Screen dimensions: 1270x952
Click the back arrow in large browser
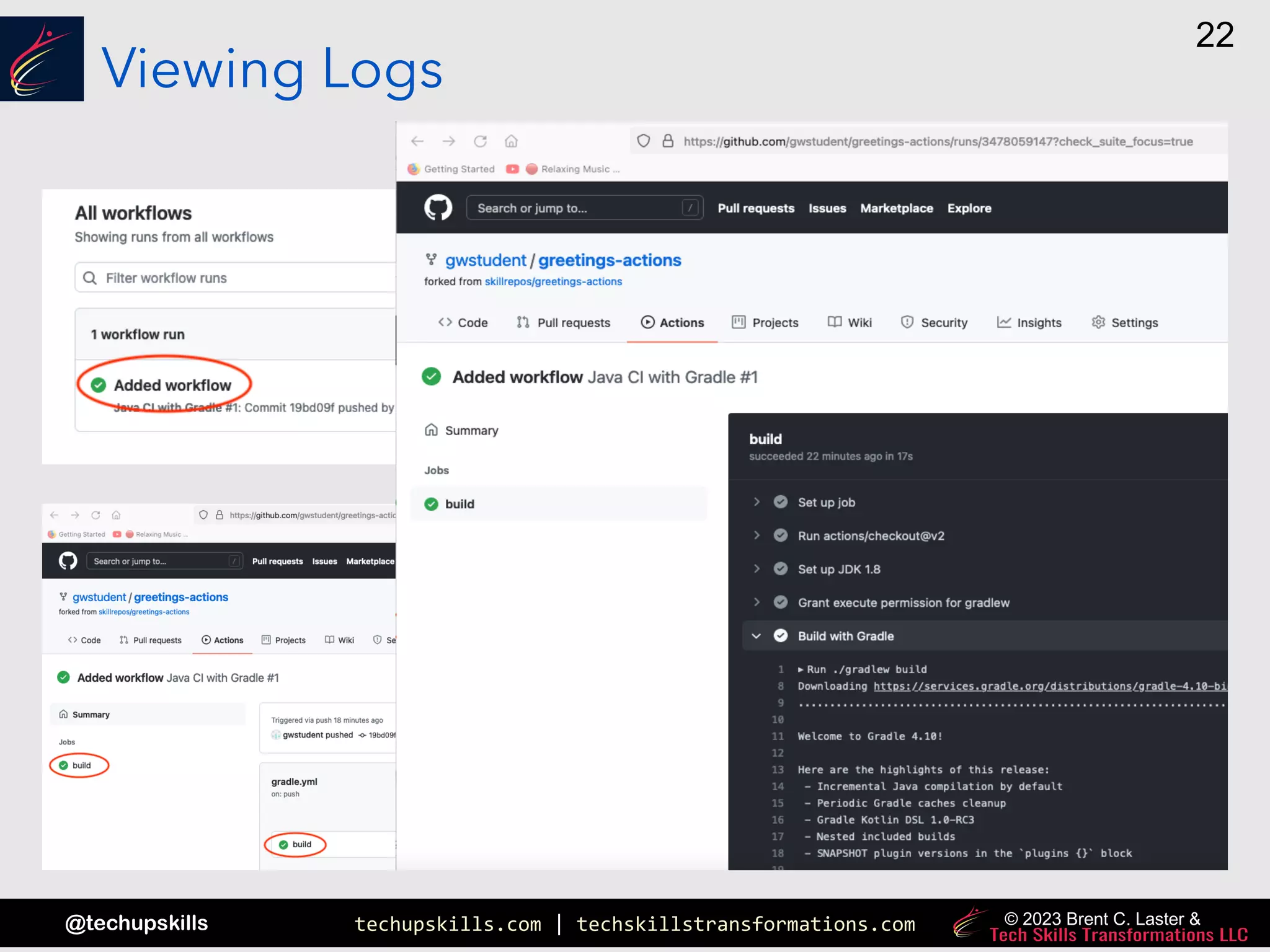[x=417, y=141]
